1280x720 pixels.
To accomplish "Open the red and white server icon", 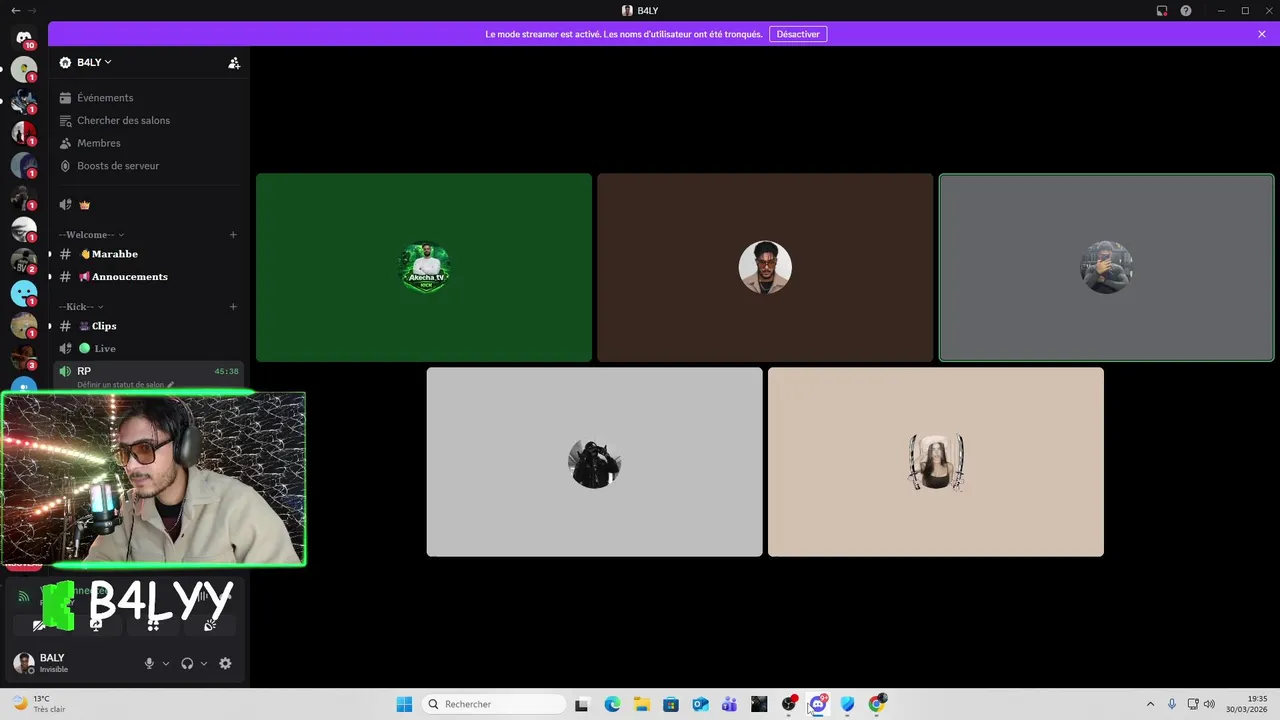I will tap(24, 133).
